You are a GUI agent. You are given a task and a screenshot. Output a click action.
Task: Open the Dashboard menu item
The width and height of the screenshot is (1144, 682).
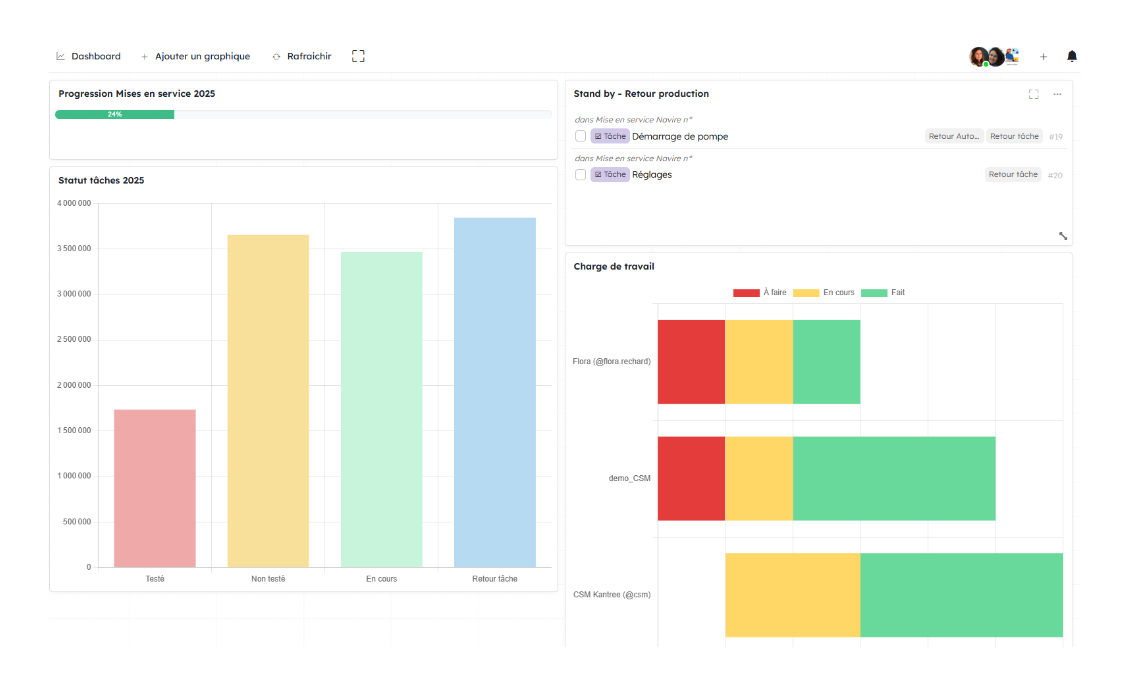89,56
